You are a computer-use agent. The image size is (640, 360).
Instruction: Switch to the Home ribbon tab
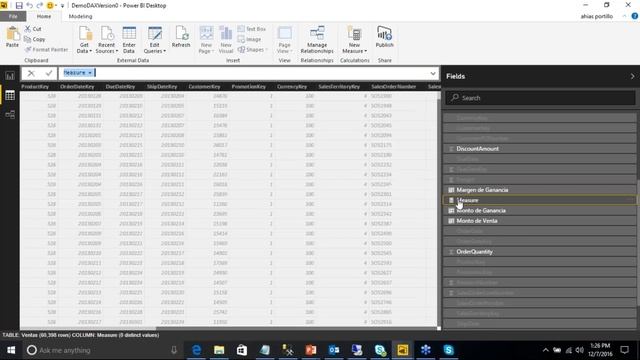point(44,16)
